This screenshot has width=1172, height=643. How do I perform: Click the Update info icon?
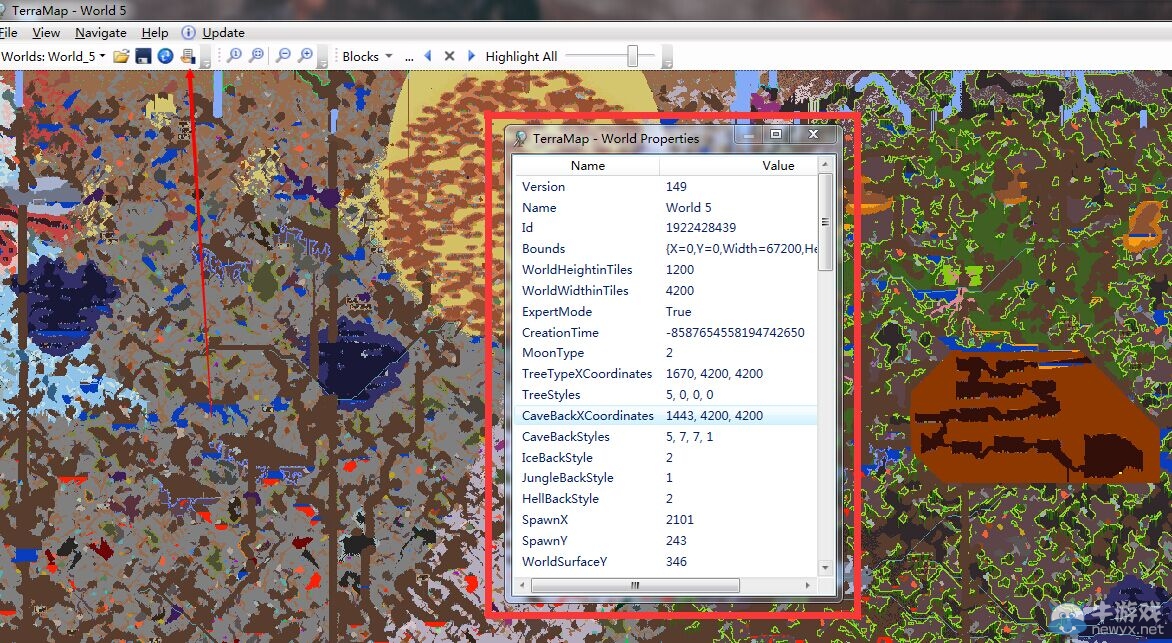pyautogui.click(x=188, y=32)
